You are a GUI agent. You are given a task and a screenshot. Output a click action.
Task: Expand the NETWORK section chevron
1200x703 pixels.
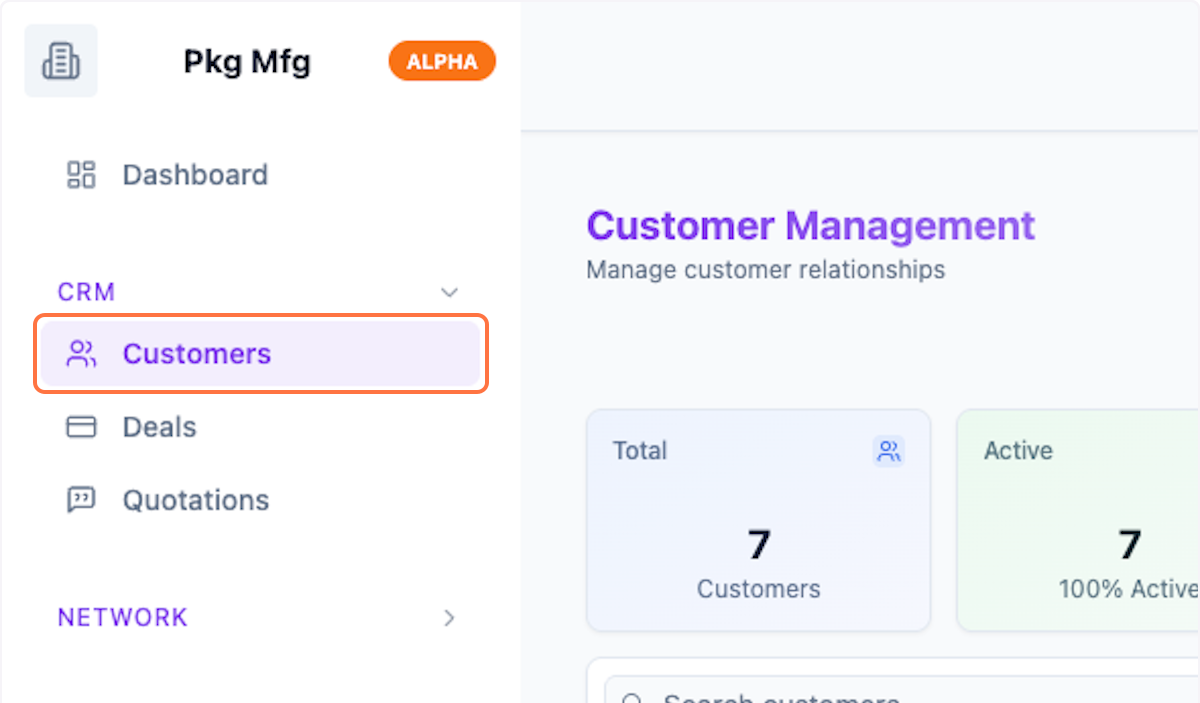(x=450, y=618)
